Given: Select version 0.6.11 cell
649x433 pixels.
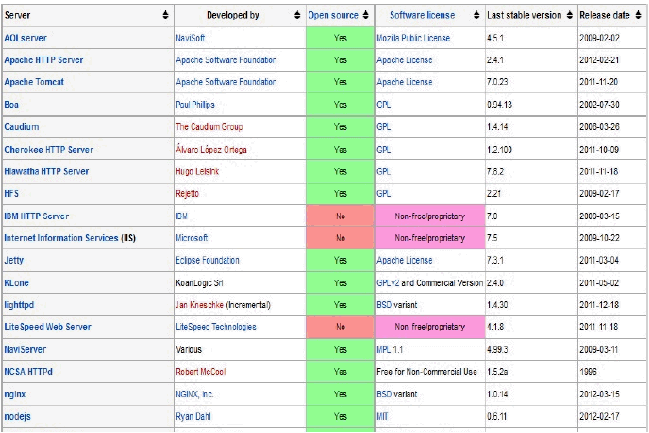Looking at the screenshot, I should tap(531, 417).
